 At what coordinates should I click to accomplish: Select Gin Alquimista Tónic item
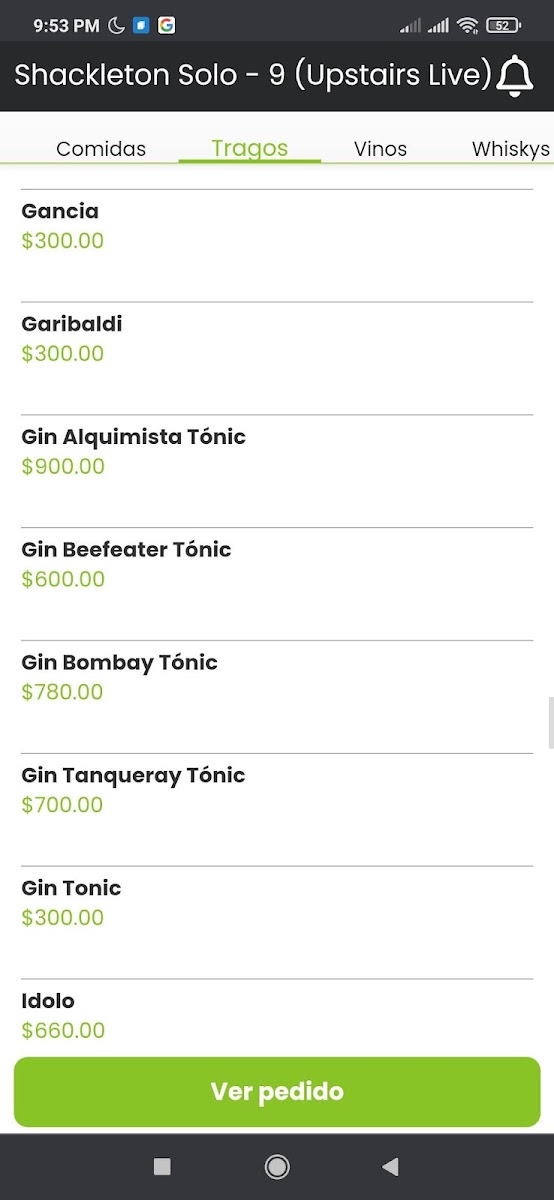(x=277, y=471)
